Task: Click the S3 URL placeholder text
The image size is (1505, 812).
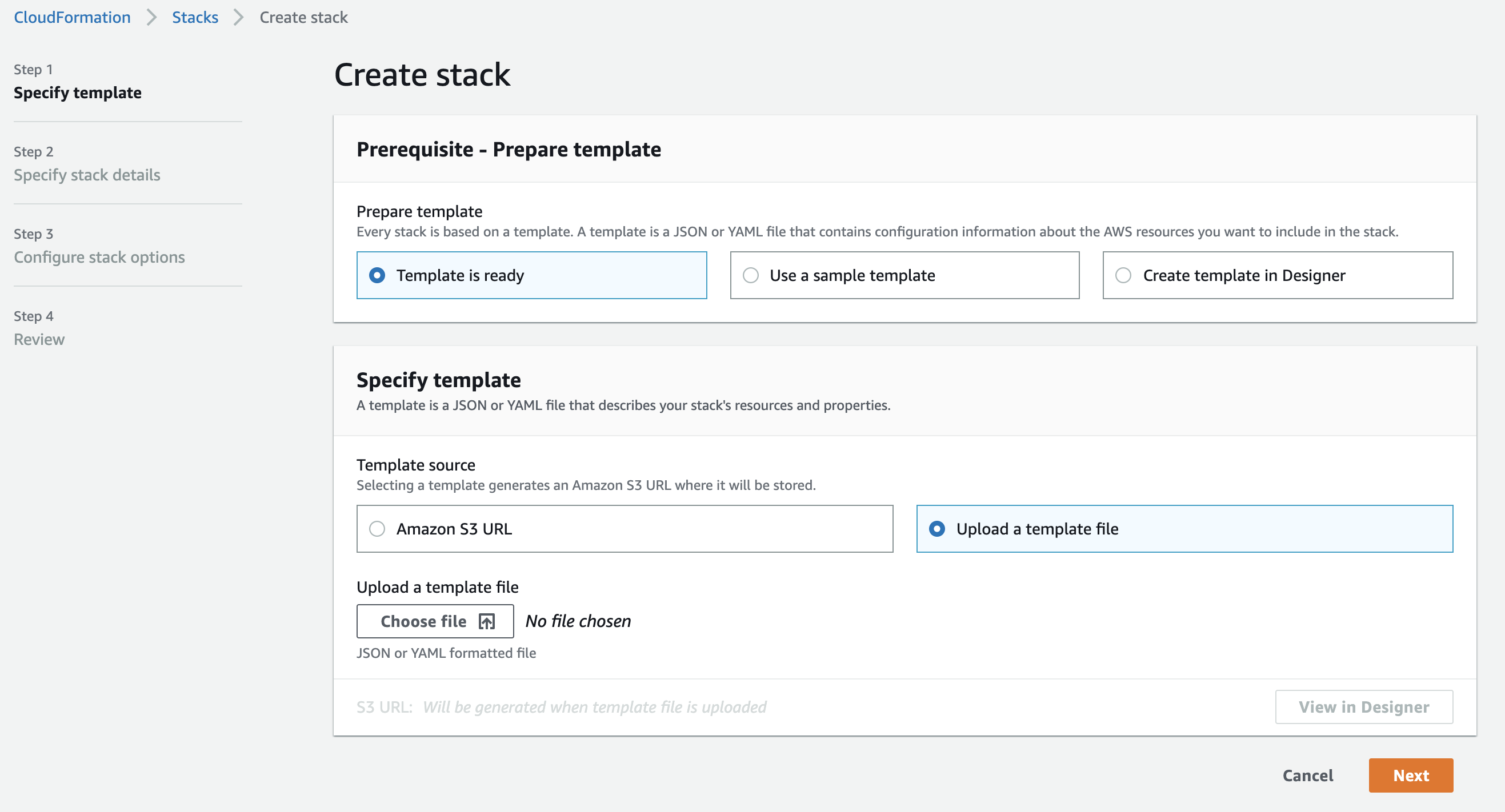Action: pyautogui.click(x=594, y=707)
